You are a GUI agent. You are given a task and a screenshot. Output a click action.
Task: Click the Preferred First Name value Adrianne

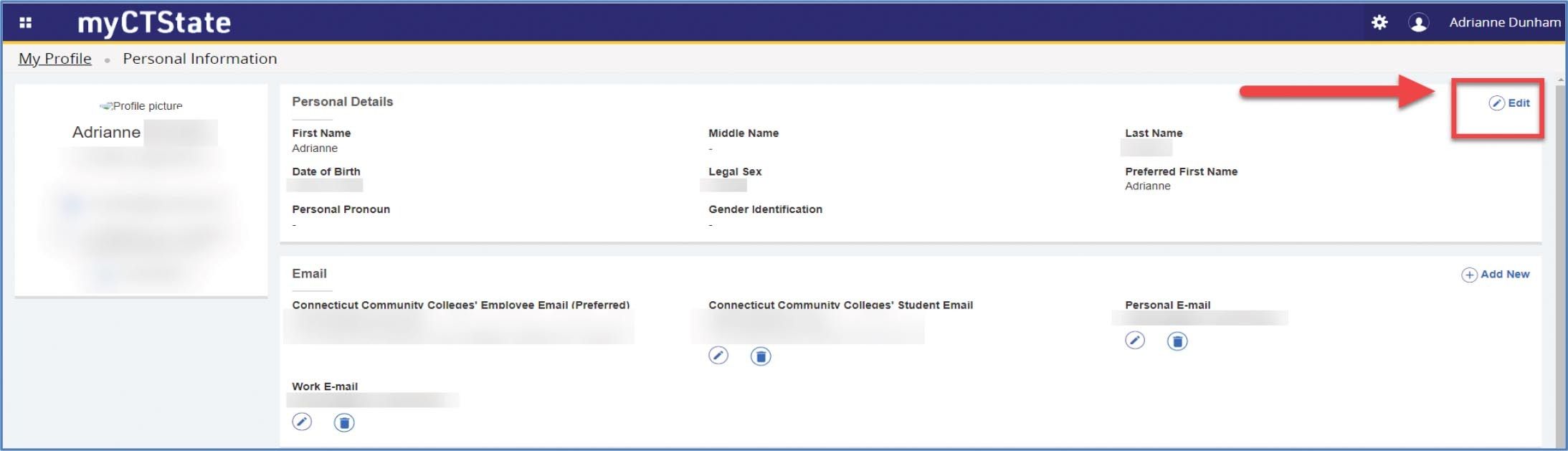click(1147, 186)
